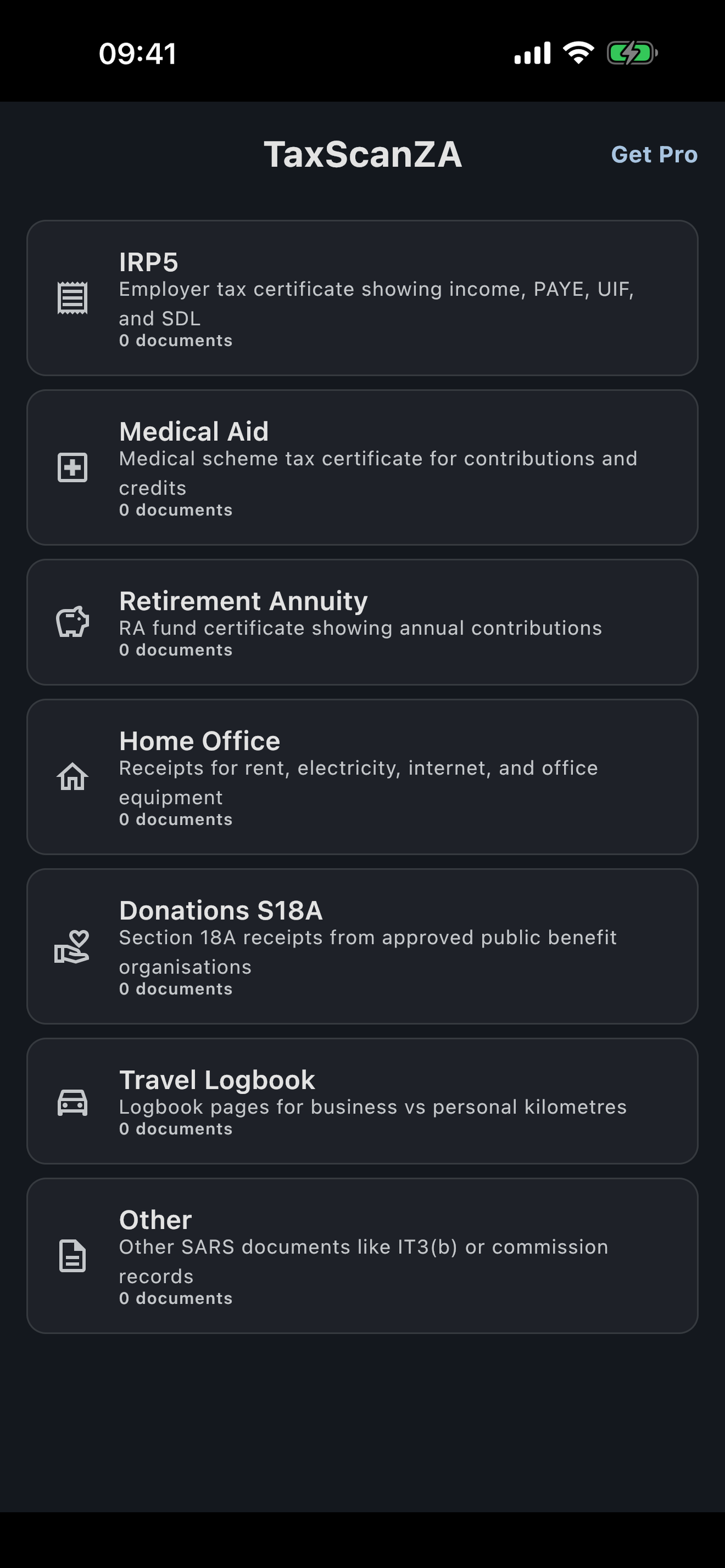Tap the Travel Logbook description text

coord(373,1107)
